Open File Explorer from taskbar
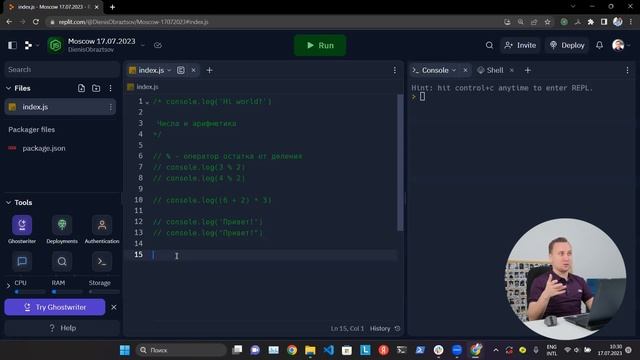 pyautogui.click(x=310, y=350)
